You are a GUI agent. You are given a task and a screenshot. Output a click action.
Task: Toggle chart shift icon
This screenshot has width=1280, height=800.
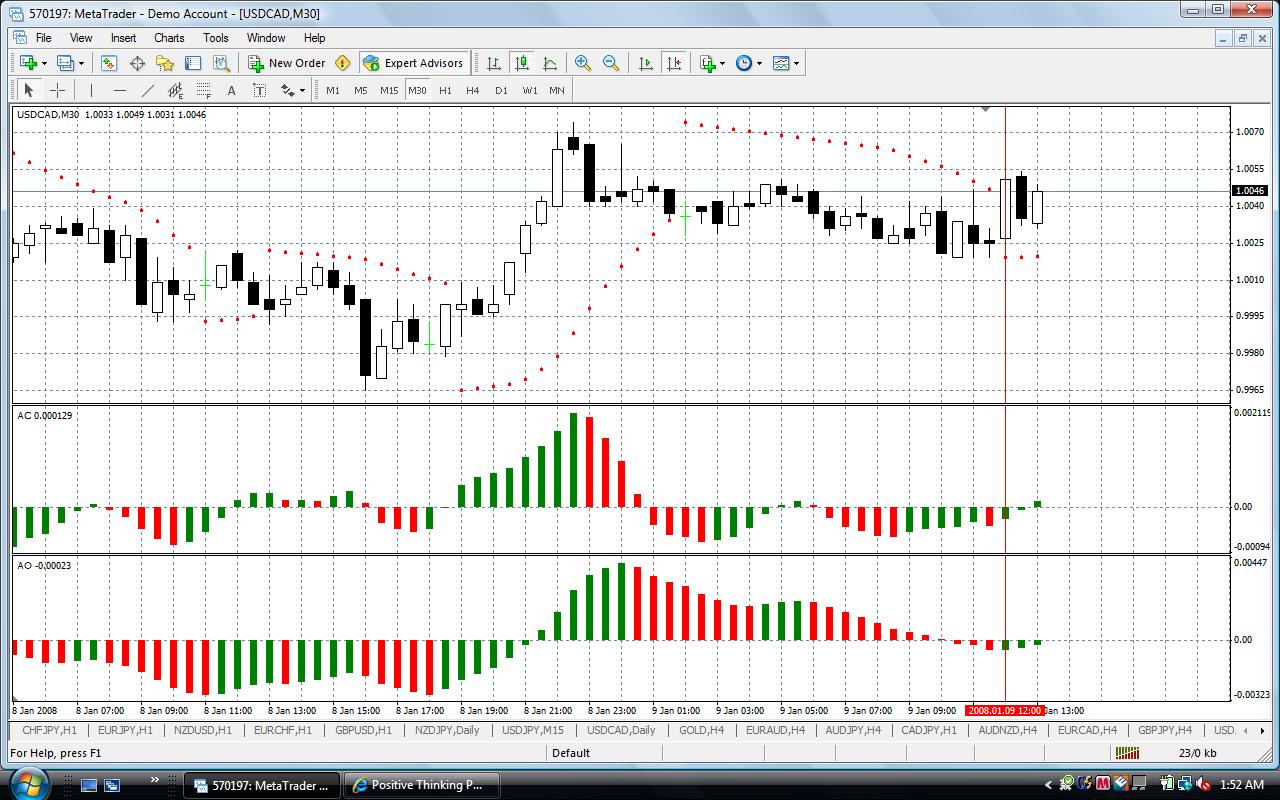(674, 63)
